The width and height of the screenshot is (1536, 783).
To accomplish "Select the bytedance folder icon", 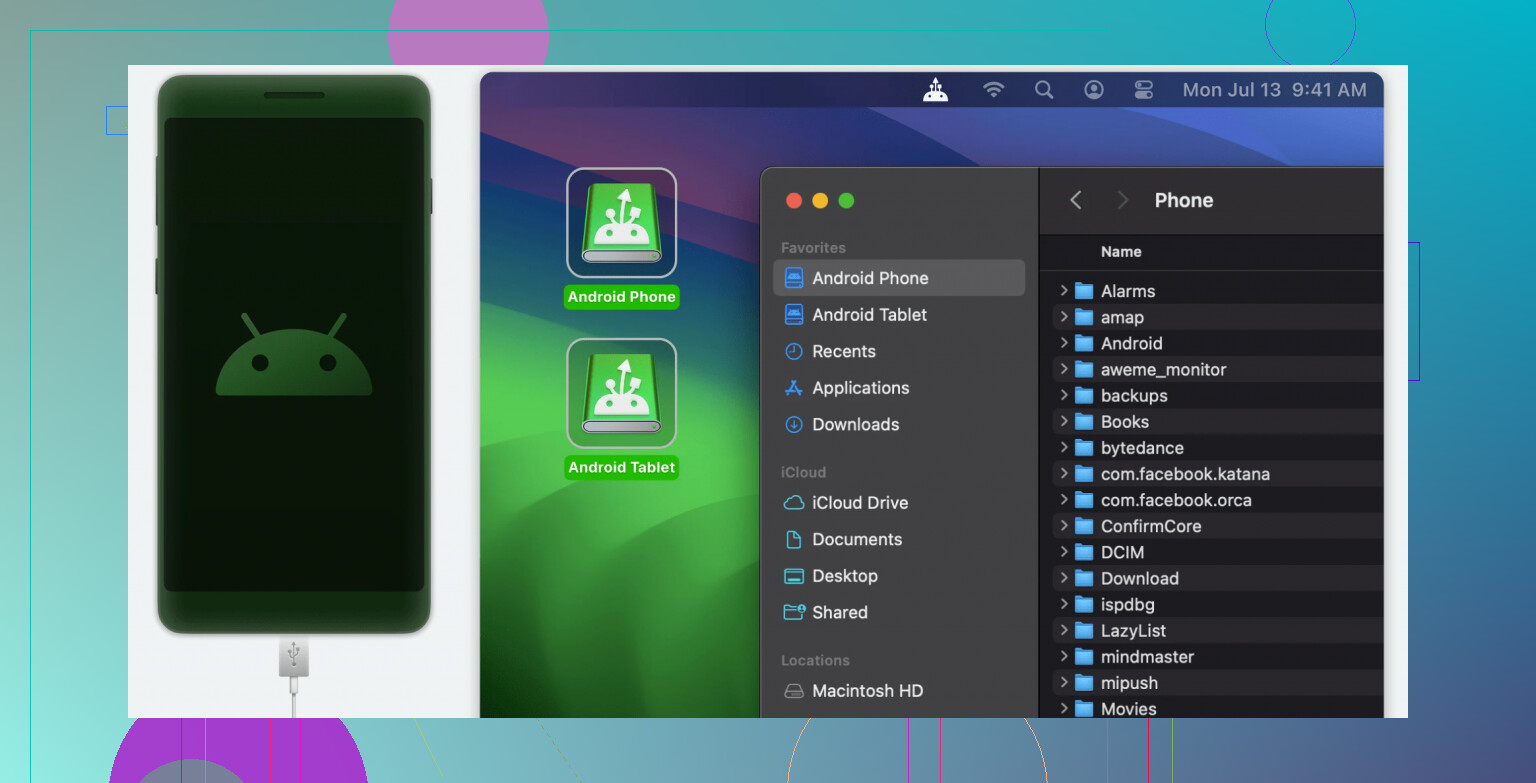I will 1084,448.
